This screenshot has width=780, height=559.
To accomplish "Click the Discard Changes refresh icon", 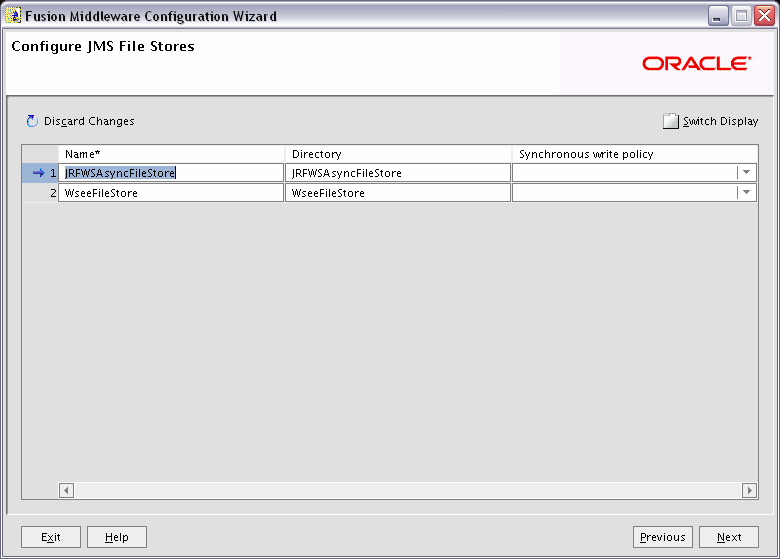I will [x=32, y=121].
